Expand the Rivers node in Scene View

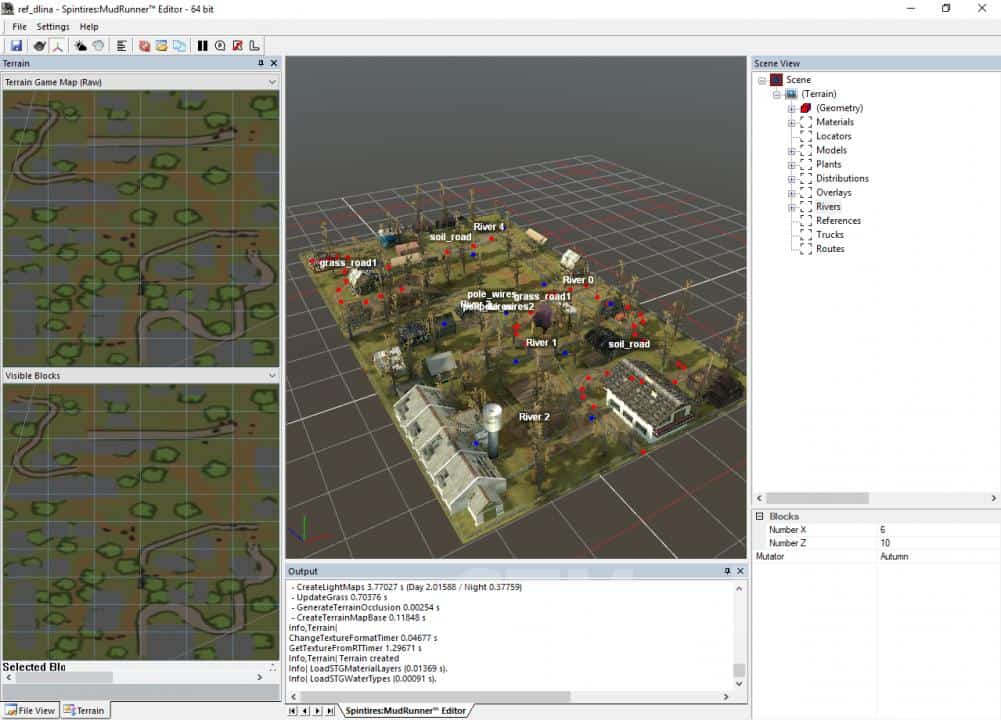point(791,207)
